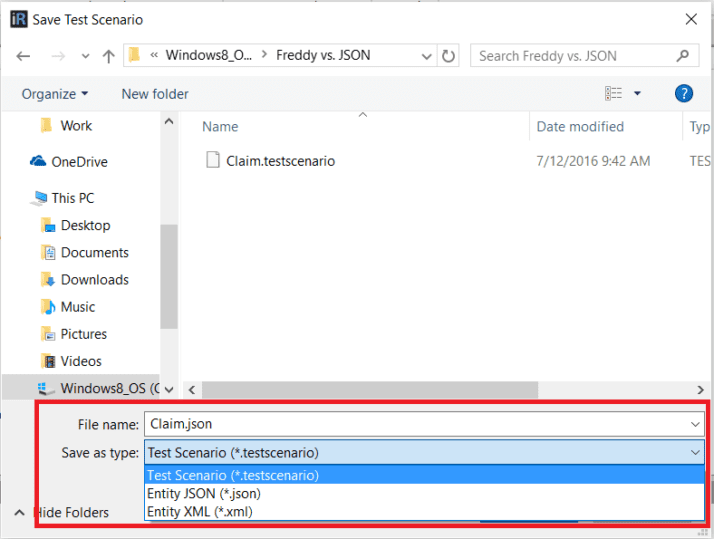The image size is (714, 539).
Task: Click the change view layout icon
Action: pyautogui.click(x=614, y=93)
